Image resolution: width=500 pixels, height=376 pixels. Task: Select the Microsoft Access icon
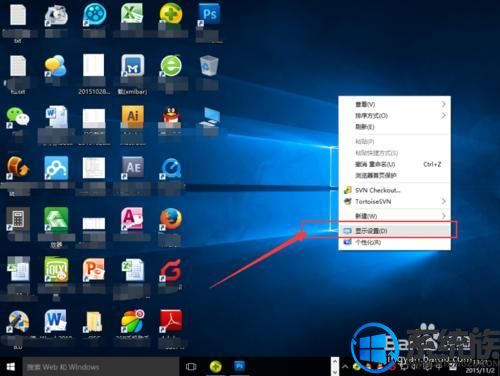pyautogui.click(x=132, y=219)
